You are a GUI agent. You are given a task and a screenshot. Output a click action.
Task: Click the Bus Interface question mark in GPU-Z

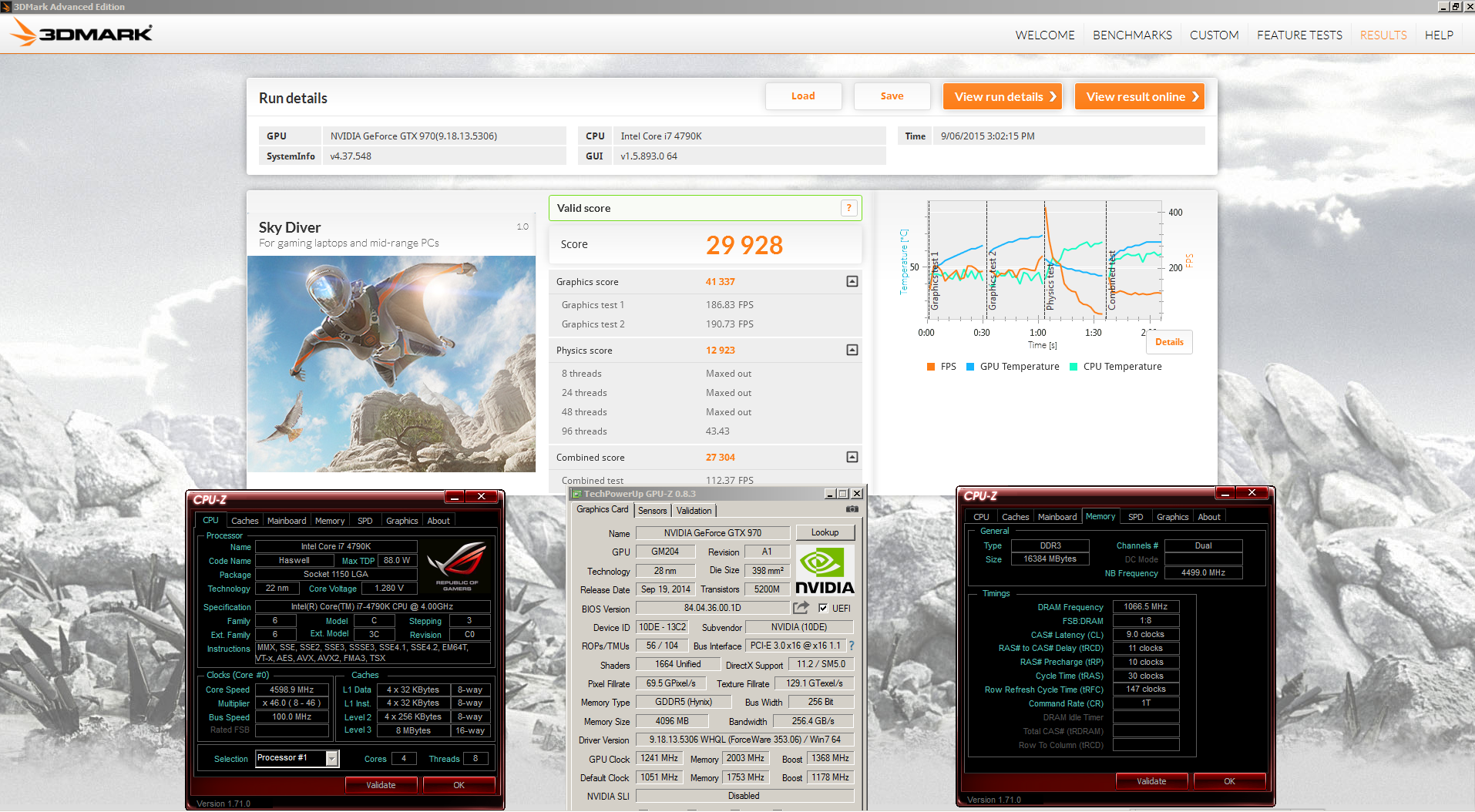click(x=852, y=646)
